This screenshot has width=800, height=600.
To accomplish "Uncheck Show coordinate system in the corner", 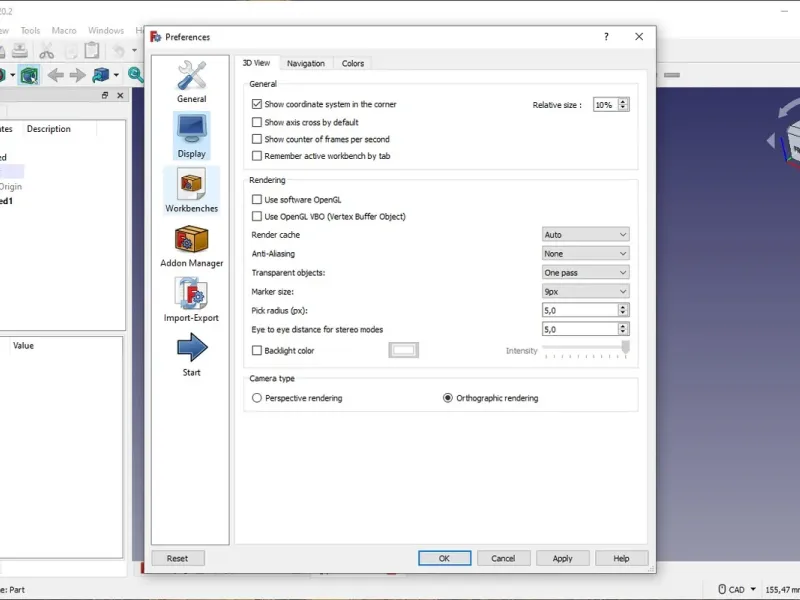I will 257,104.
